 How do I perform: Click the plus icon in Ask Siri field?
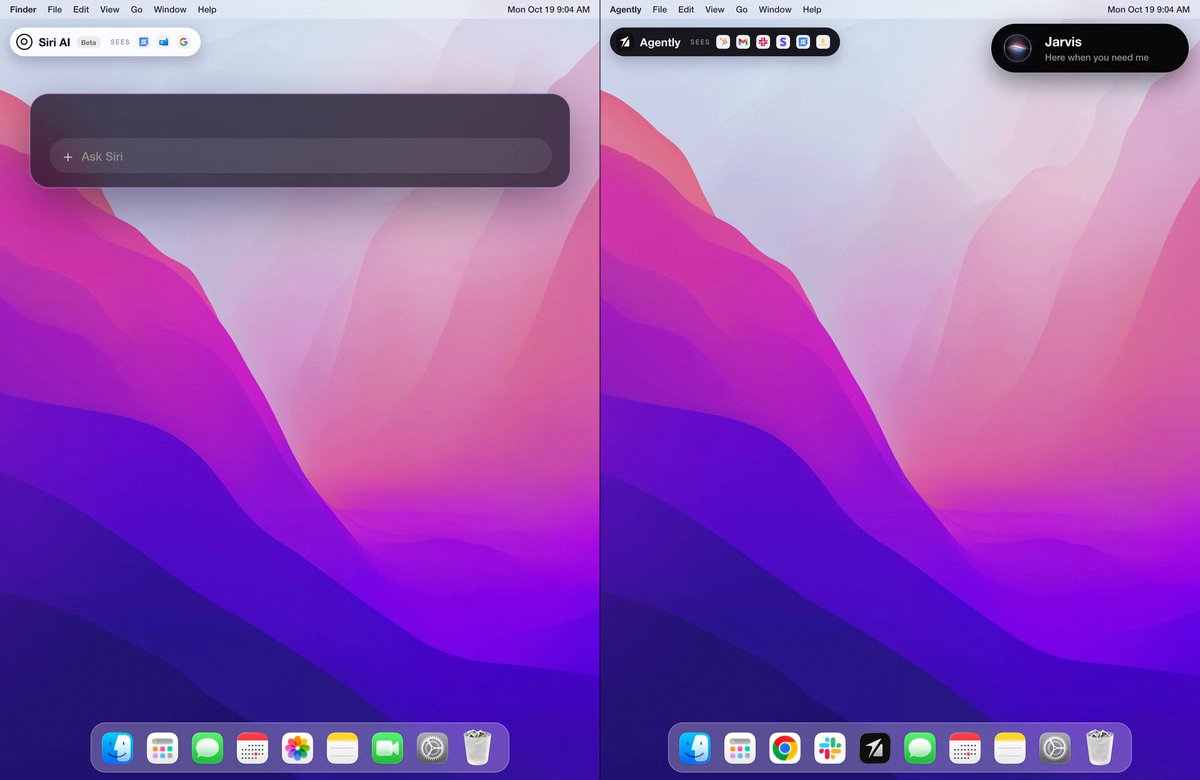coord(68,157)
